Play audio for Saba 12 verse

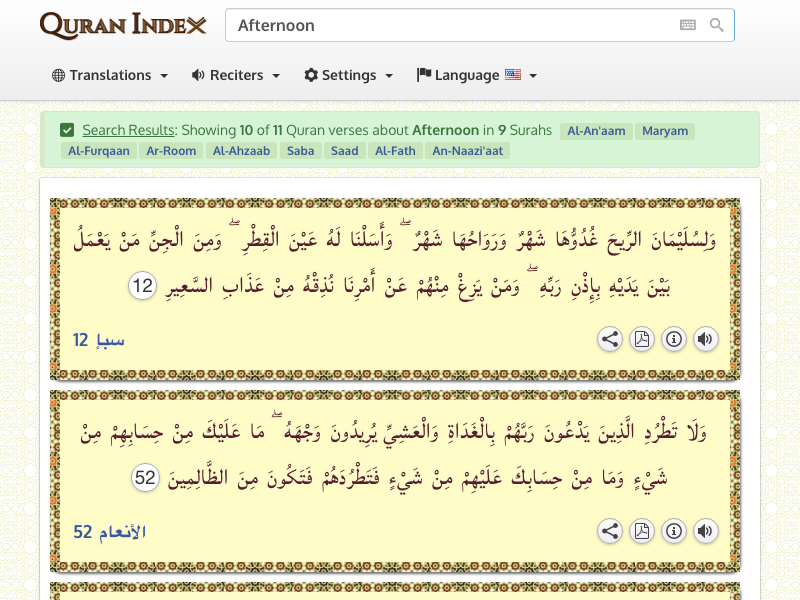click(706, 339)
